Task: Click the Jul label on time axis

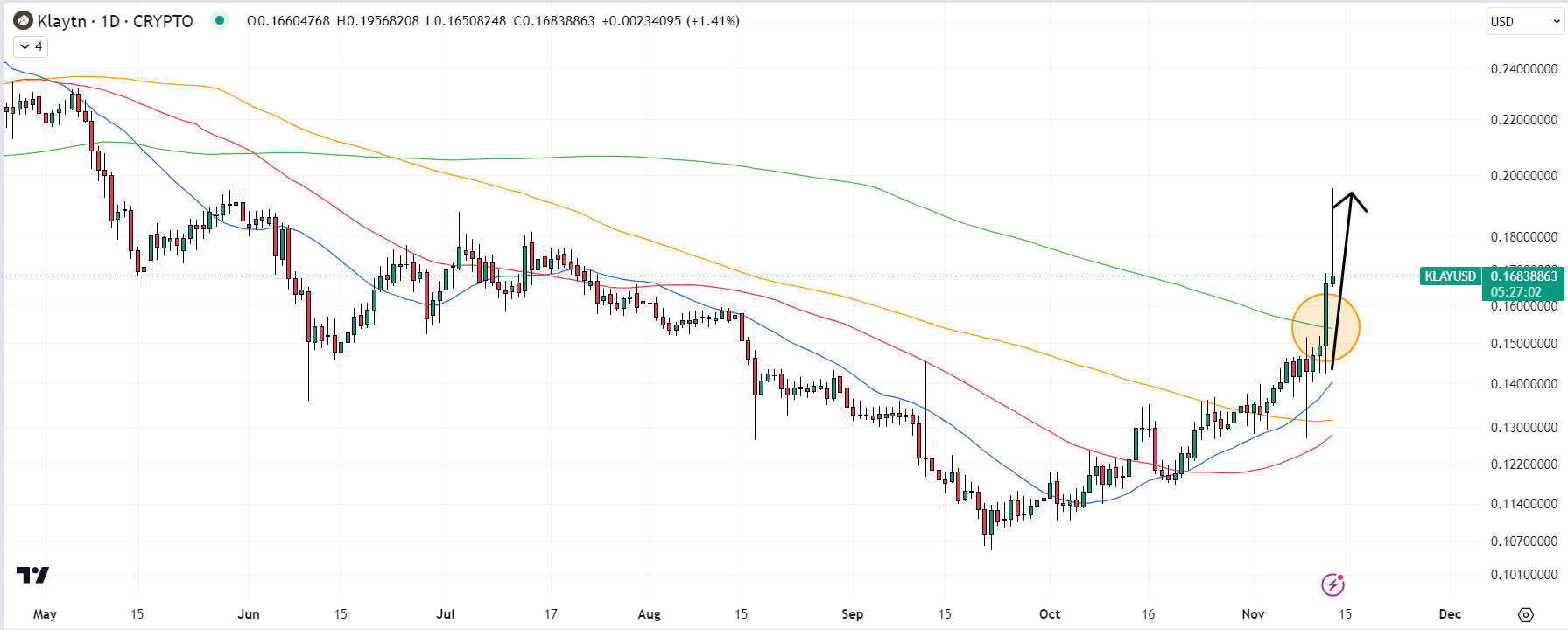Action: click(446, 614)
